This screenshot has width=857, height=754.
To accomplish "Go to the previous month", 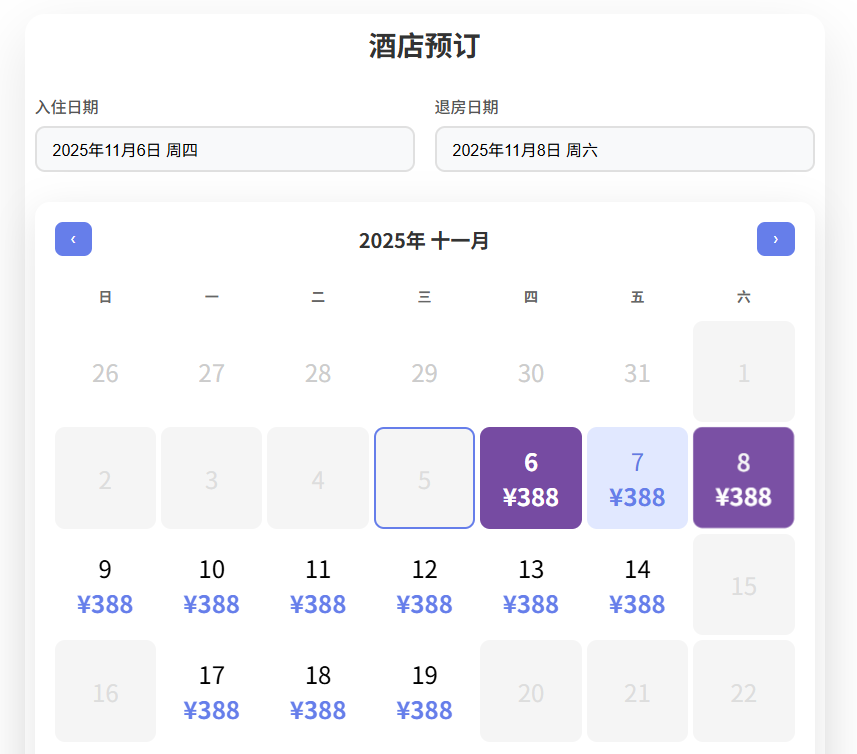I will (73, 239).
